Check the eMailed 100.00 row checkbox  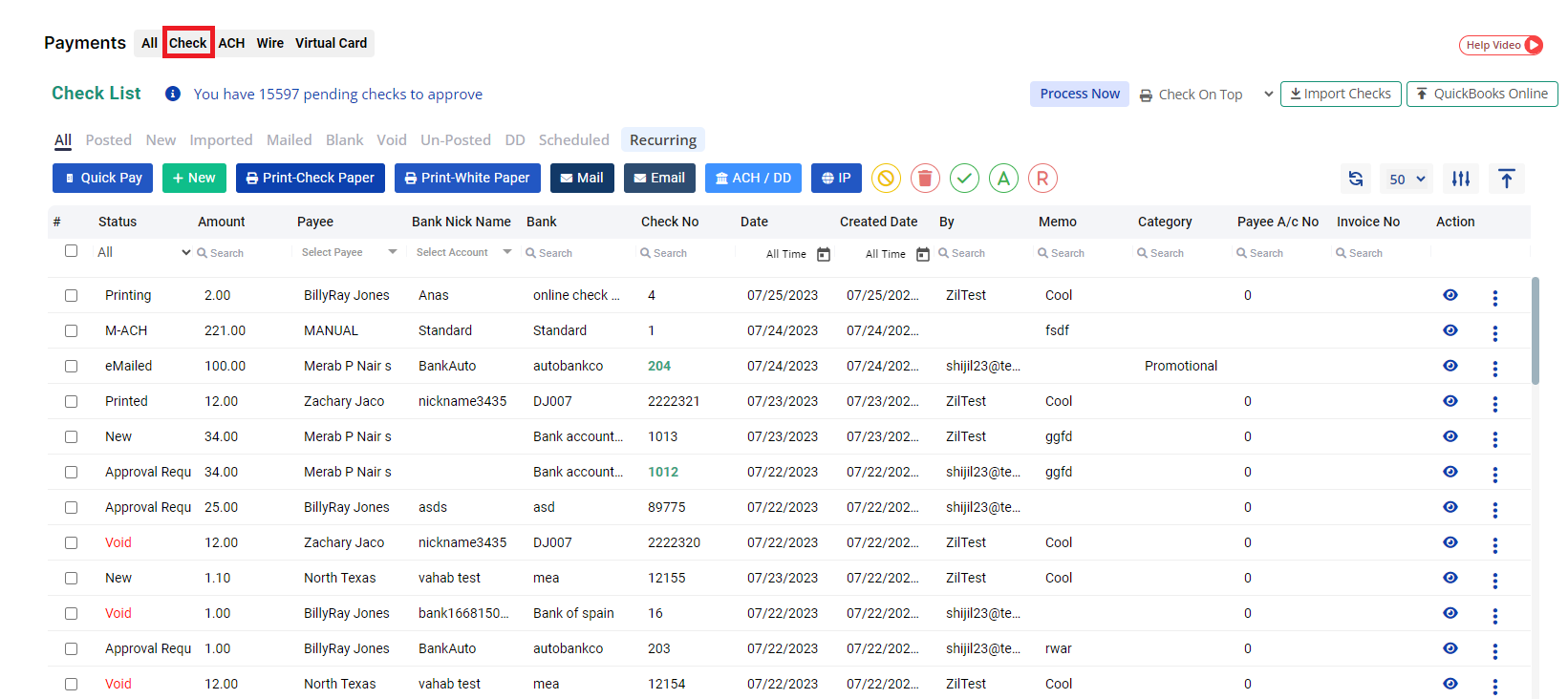pos(72,366)
